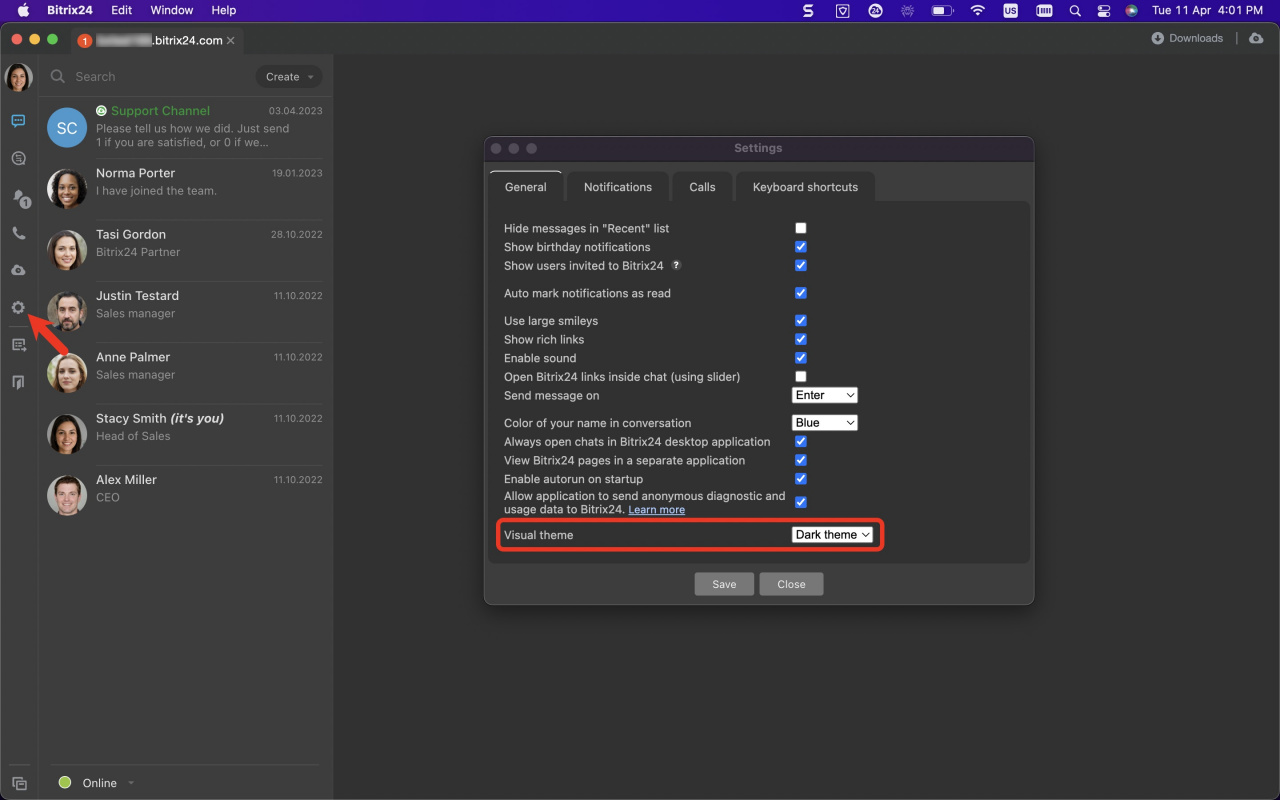Open settings via the gear icon
The height and width of the screenshot is (800, 1280).
(18, 307)
